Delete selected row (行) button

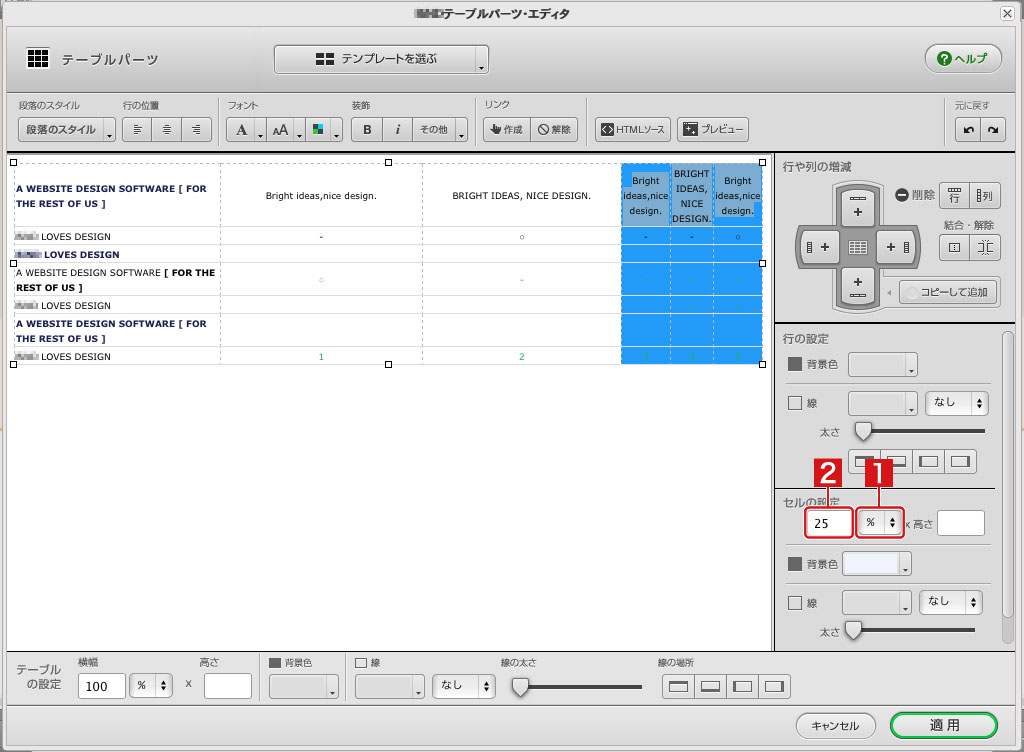point(954,195)
